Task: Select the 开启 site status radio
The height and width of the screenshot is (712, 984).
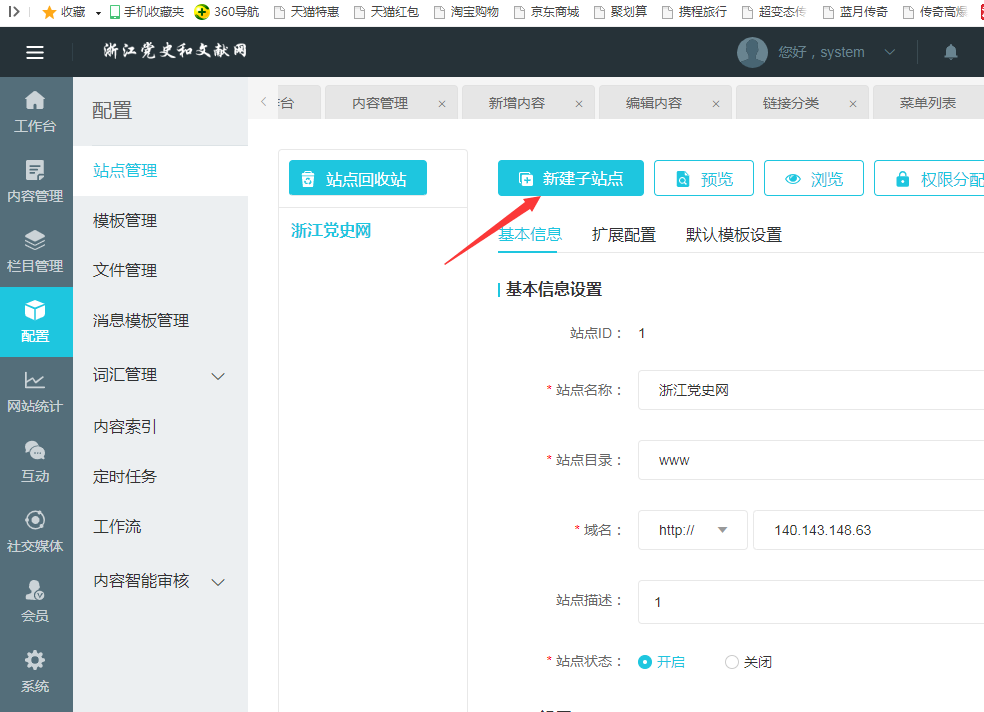Action: pos(645,662)
